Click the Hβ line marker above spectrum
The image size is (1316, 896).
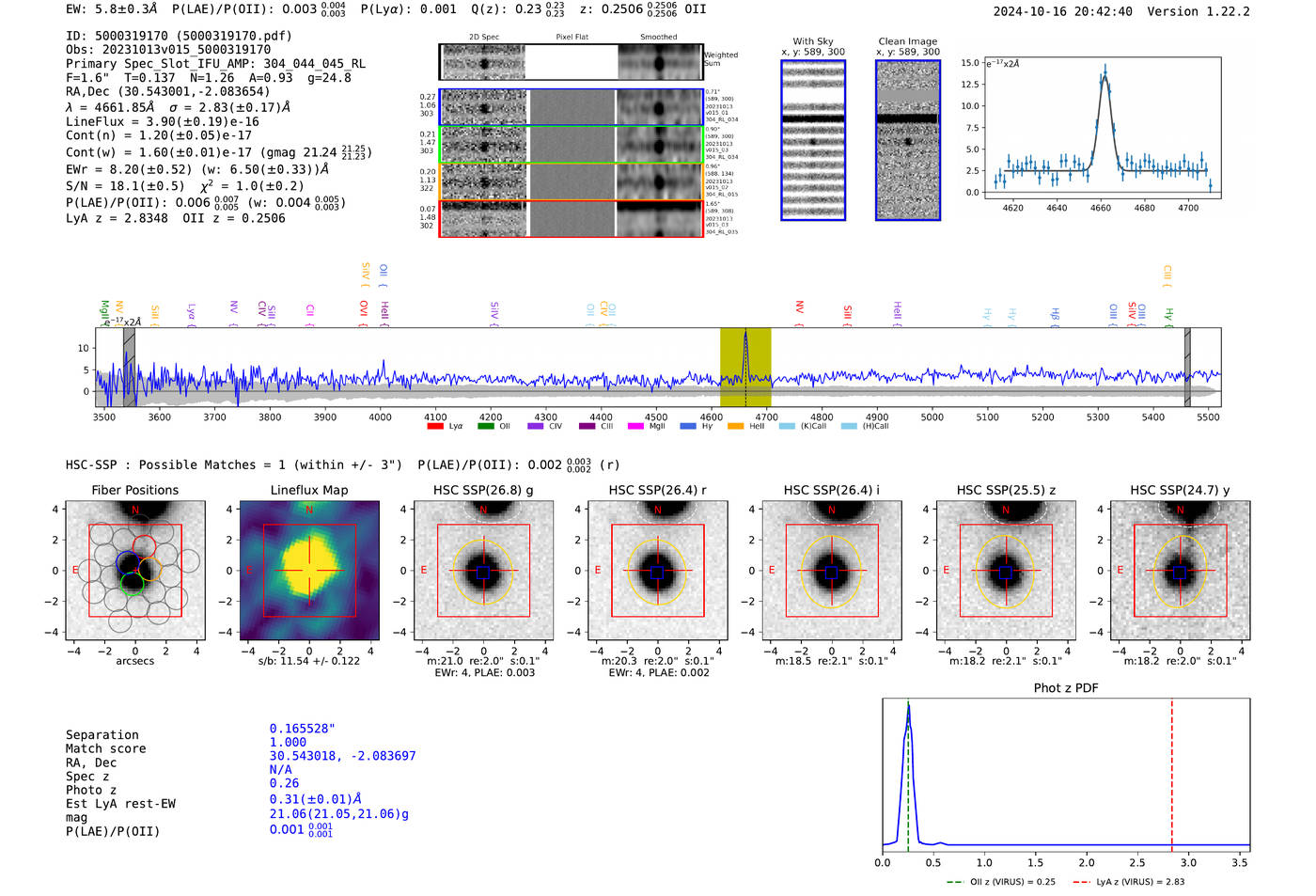click(x=1056, y=315)
